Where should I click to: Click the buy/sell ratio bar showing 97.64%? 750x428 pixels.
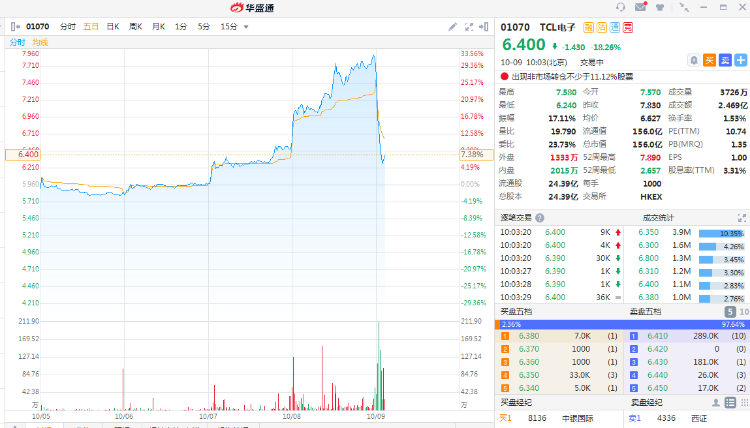pyautogui.click(x=623, y=324)
